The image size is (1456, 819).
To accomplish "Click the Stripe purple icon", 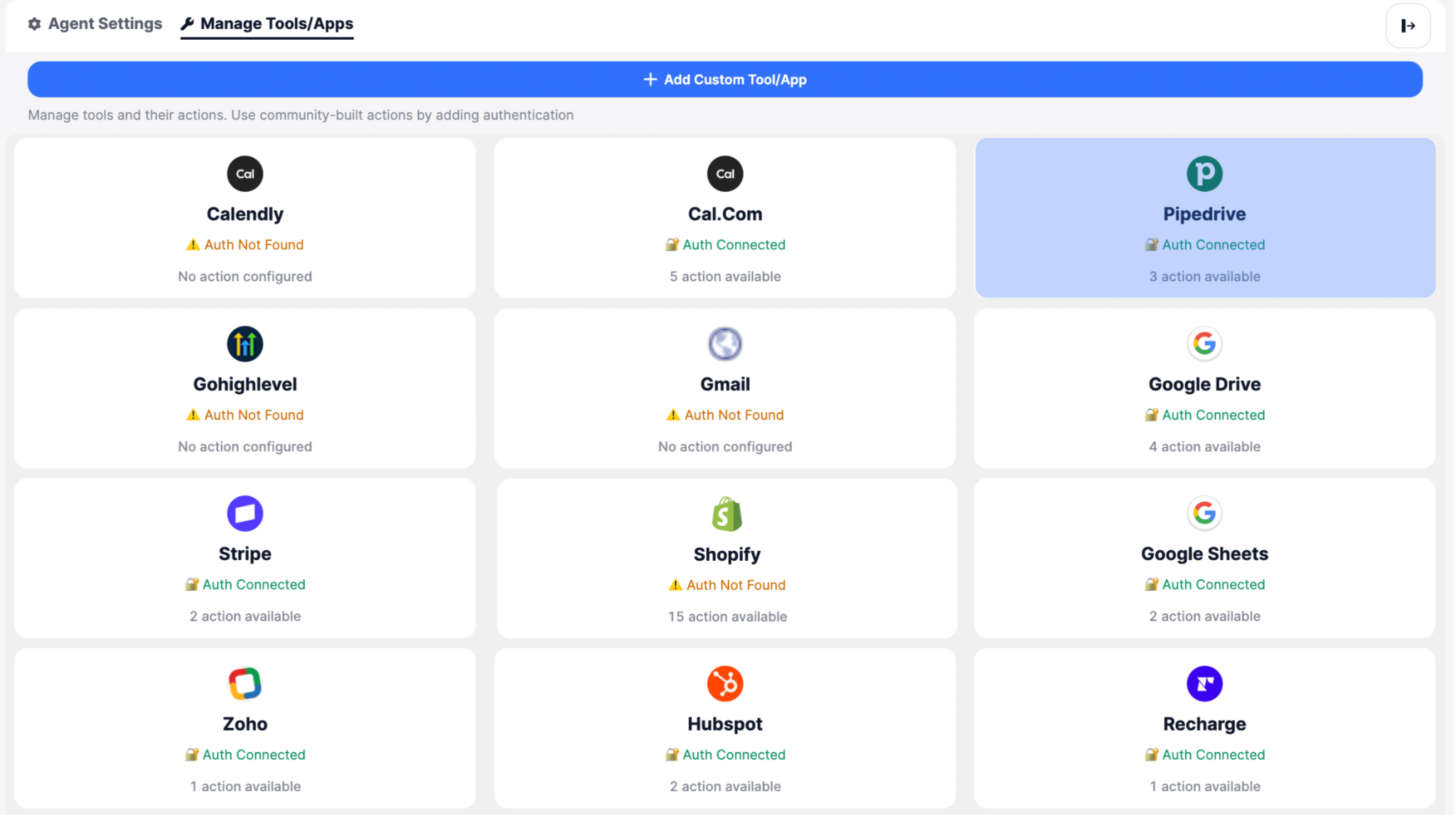I will pos(245,513).
